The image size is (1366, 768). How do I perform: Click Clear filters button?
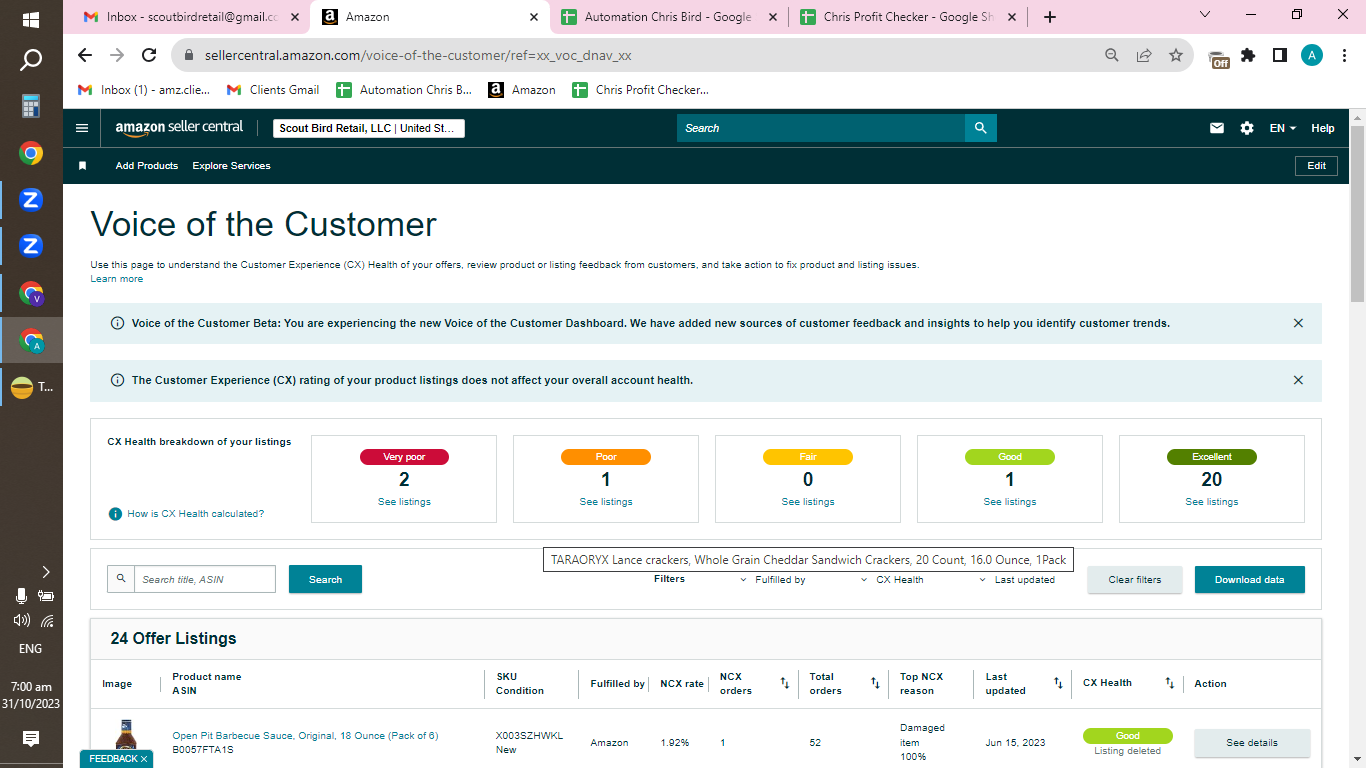pos(1135,580)
